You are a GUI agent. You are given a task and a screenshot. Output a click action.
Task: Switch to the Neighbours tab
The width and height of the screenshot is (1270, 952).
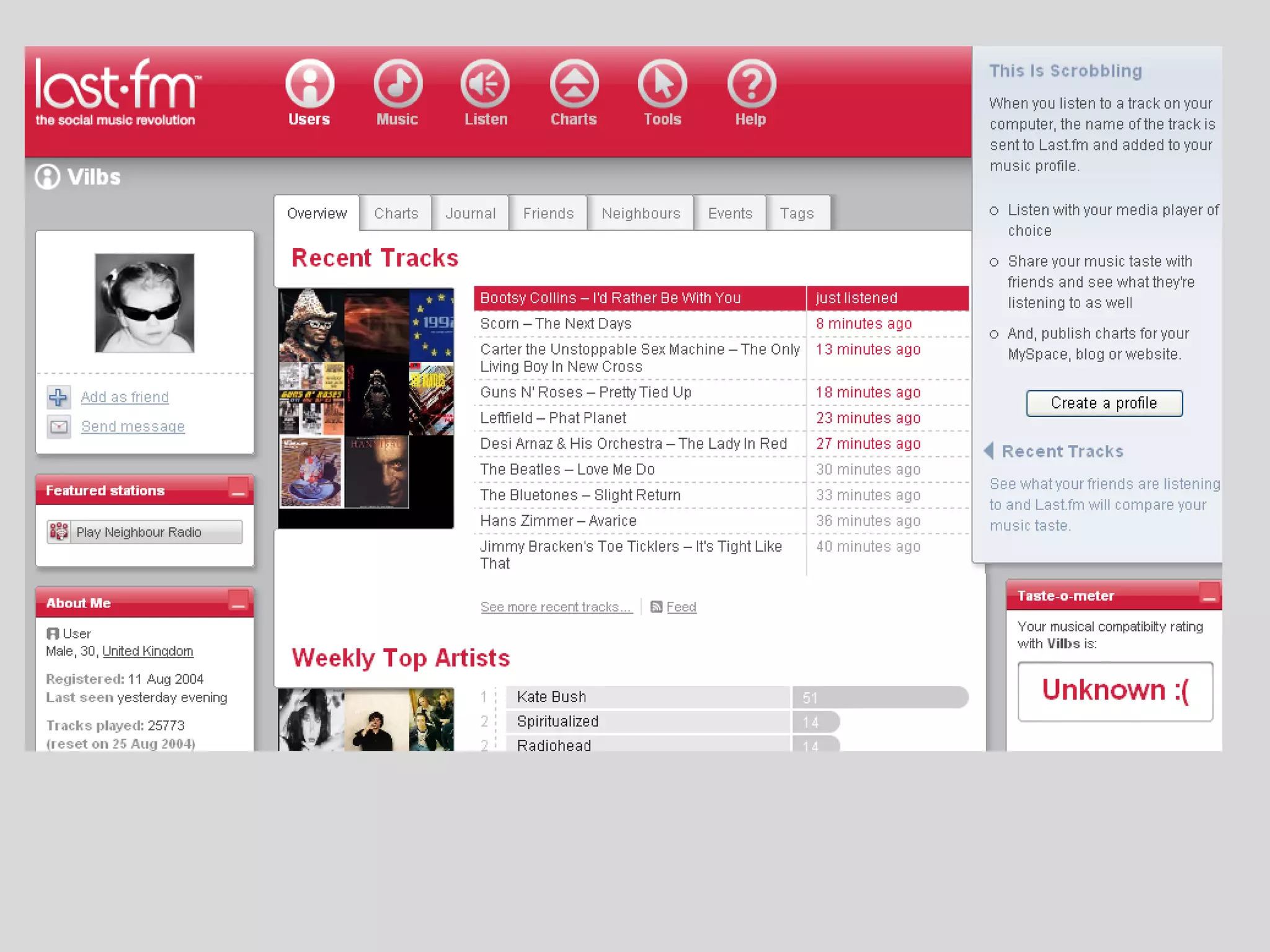coord(641,213)
